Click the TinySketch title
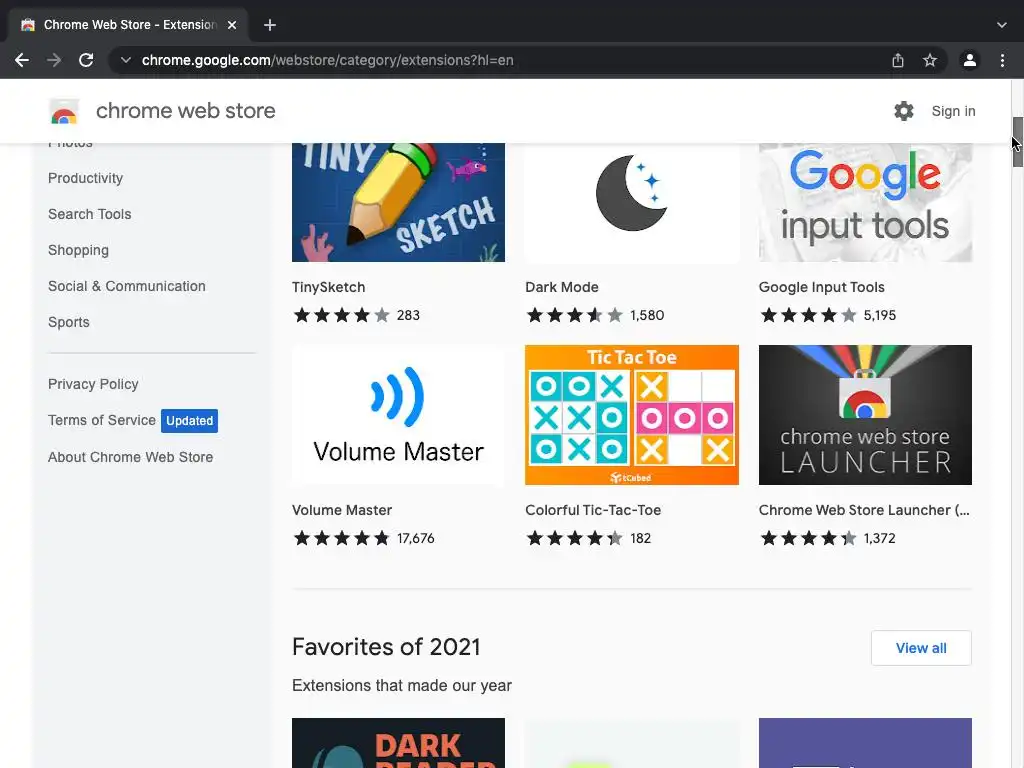The image size is (1024, 768). tap(328, 287)
